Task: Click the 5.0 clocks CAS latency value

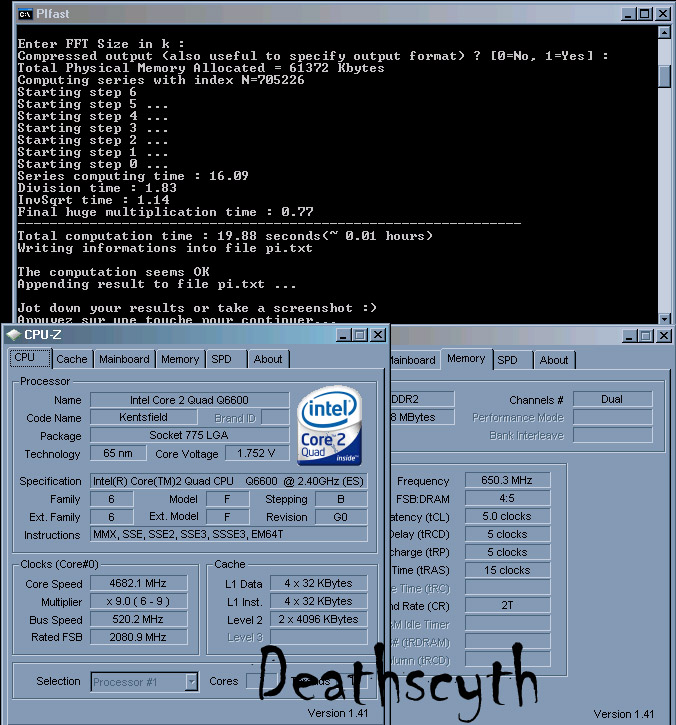Action: point(508,516)
